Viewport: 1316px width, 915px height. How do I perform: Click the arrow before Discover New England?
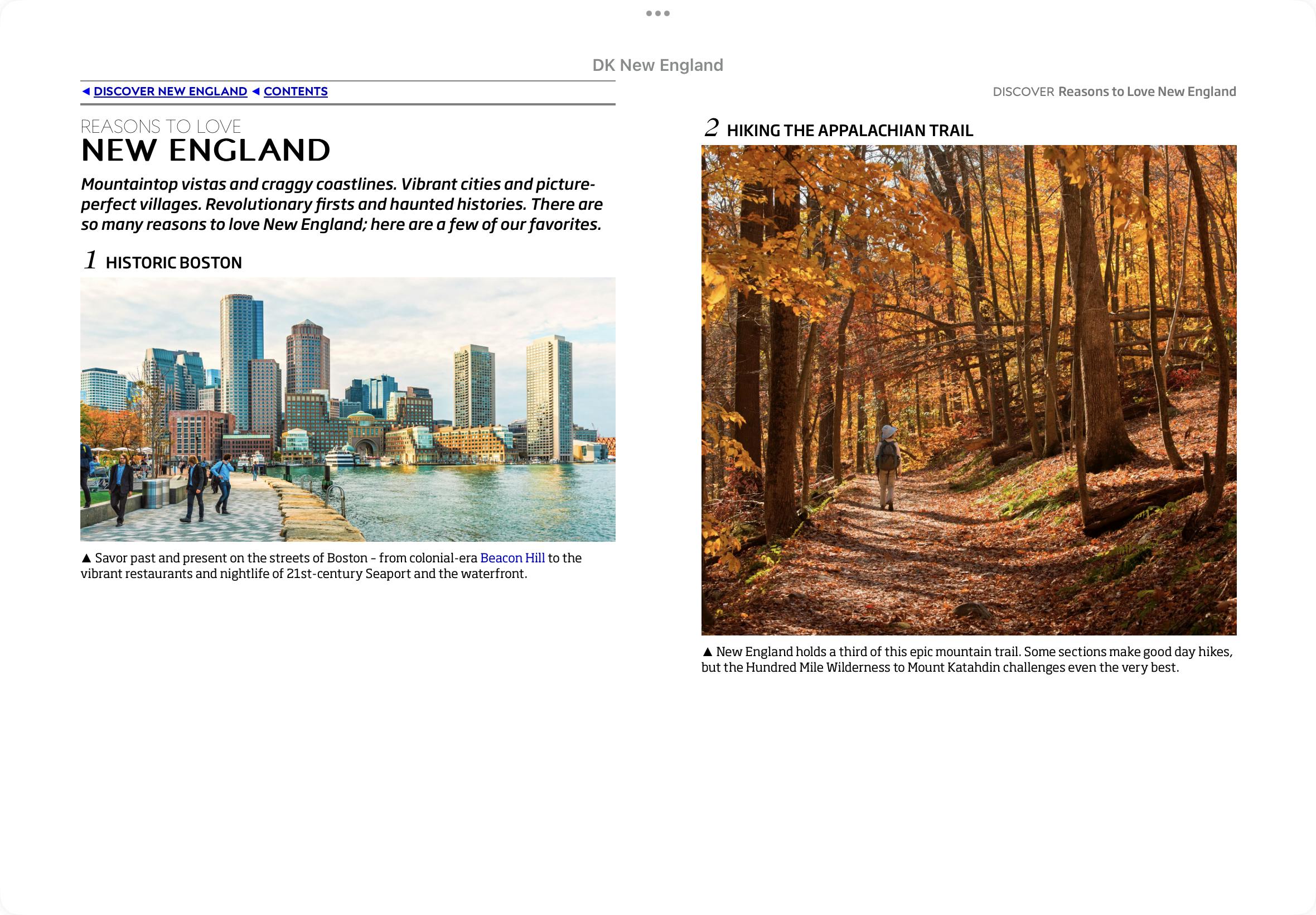coord(86,92)
